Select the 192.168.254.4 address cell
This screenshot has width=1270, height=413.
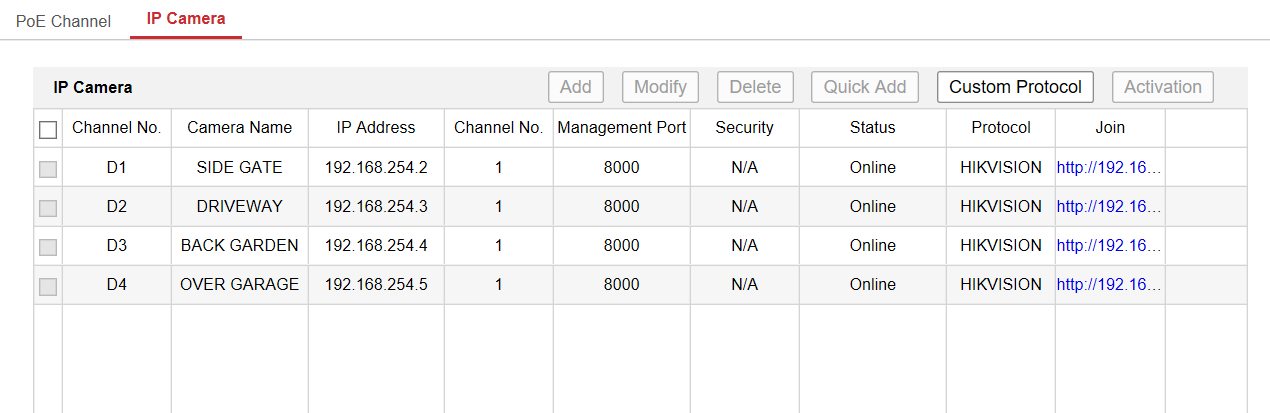click(x=376, y=246)
